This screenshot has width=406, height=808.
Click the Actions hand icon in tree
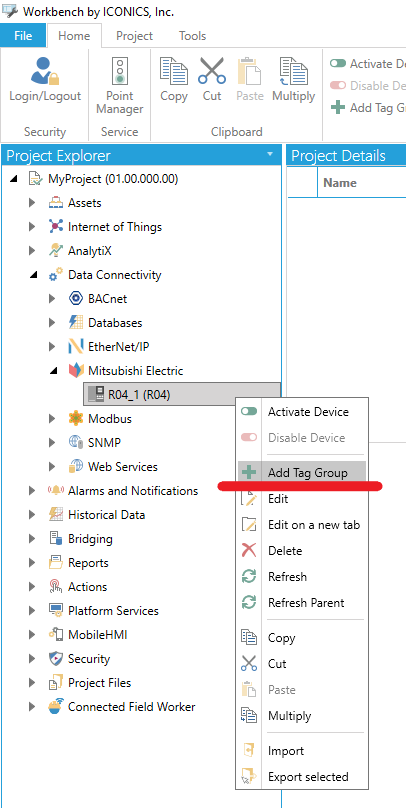pyautogui.click(x=56, y=586)
